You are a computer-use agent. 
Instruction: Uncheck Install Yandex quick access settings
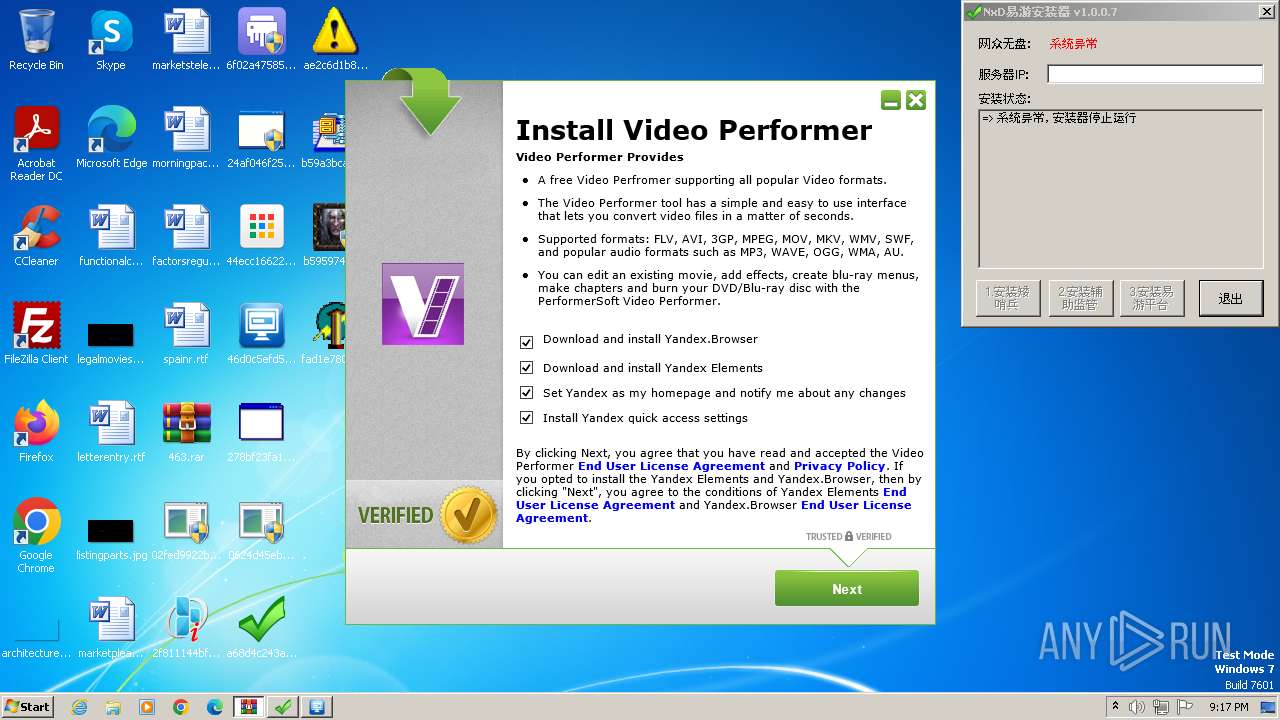pos(526,419)
